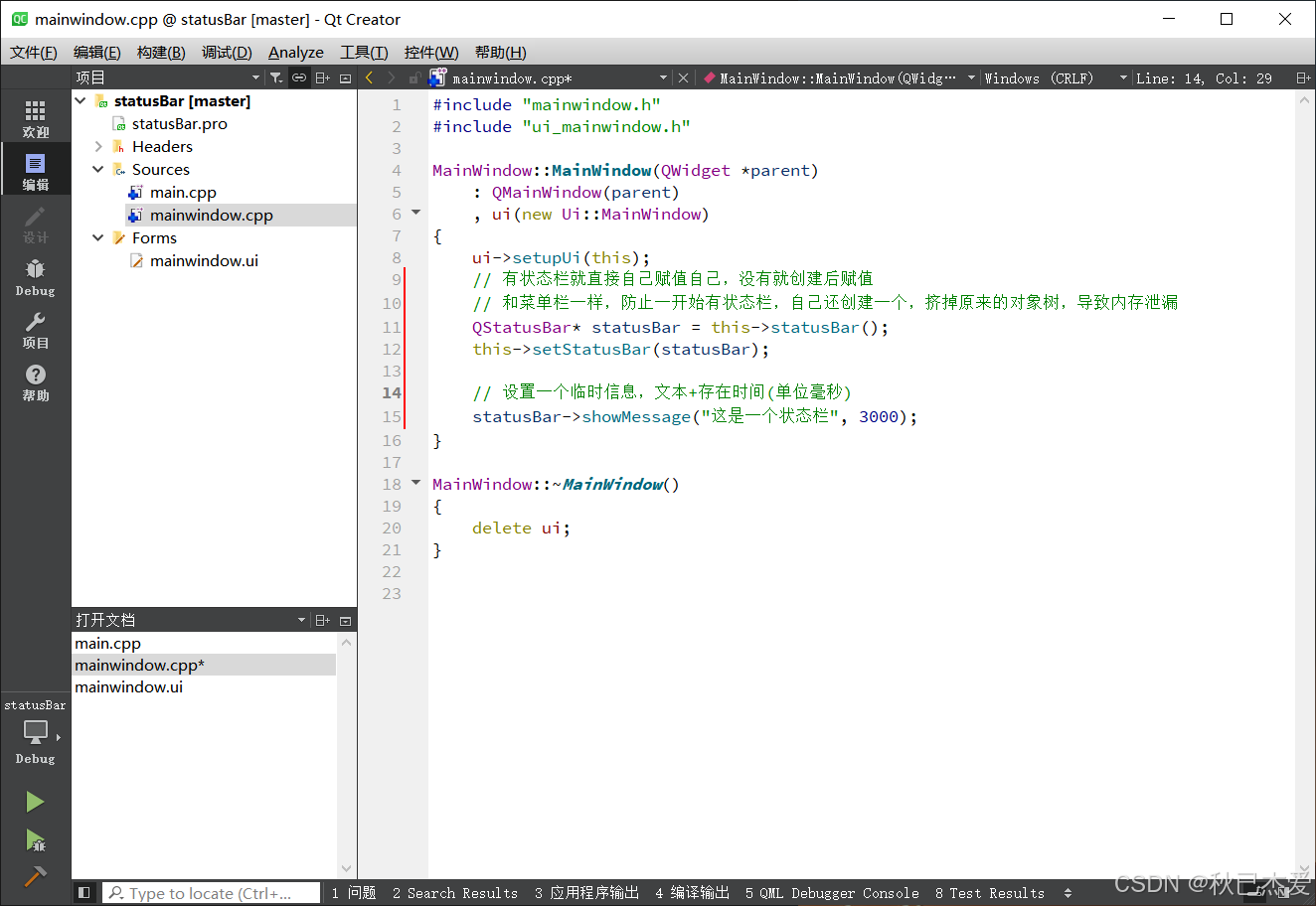Open the Analyze menu

(296, 52)
